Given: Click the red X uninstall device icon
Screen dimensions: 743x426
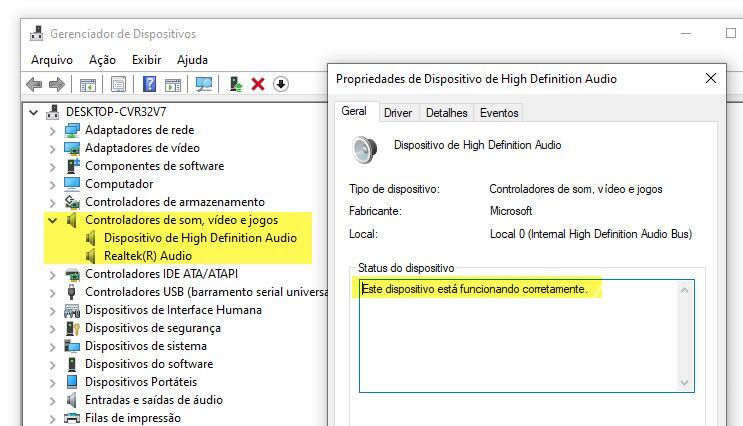Looking at the screenshot, I should click(258, 84).
